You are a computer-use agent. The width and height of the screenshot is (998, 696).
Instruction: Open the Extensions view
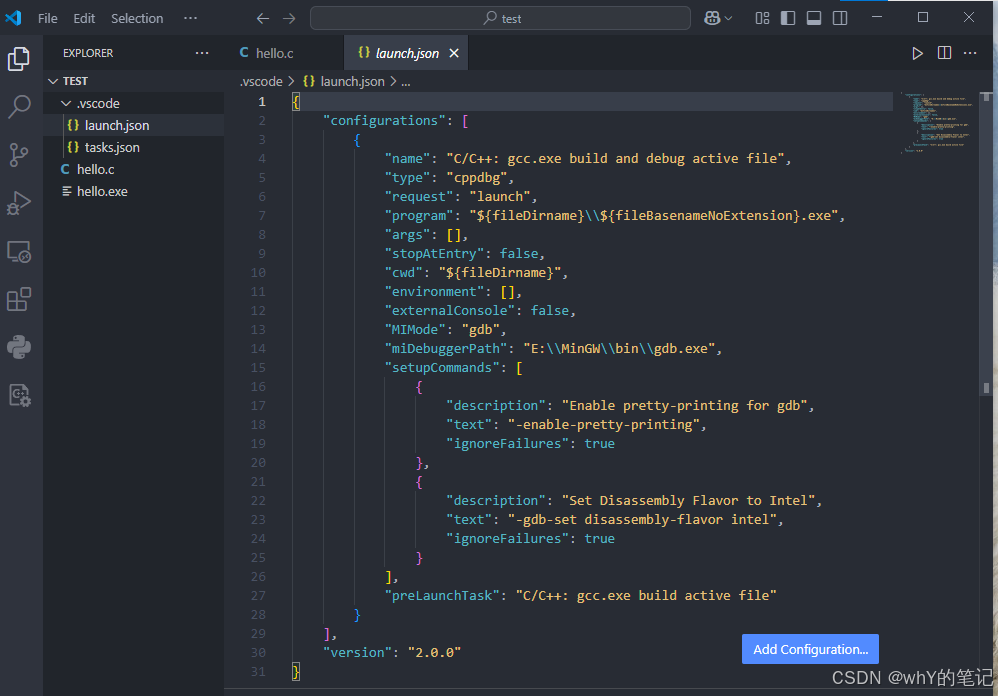click(18, 299)
